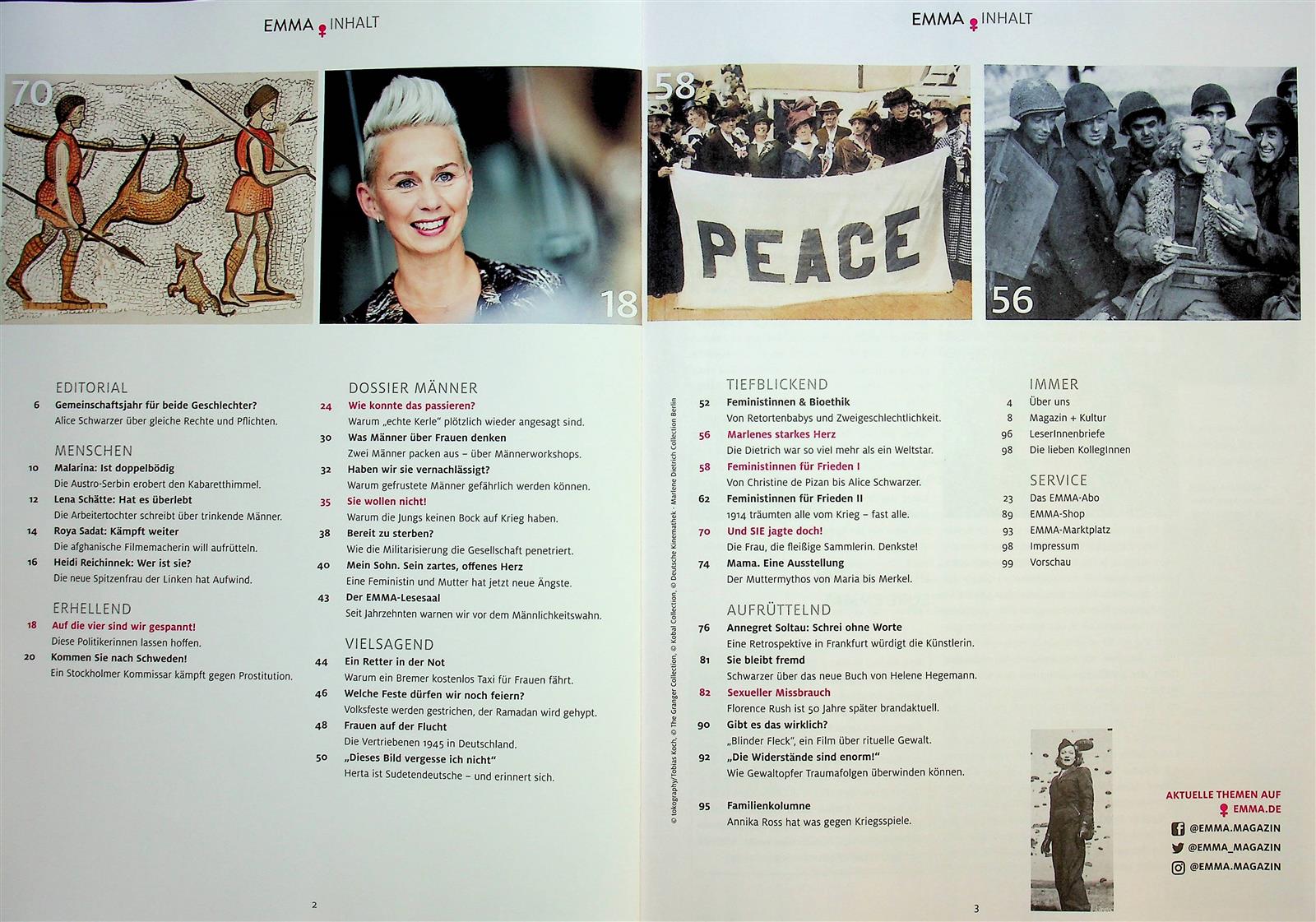Viewport: 1316px width, 922px height.
Task: Click 'Die lieben KollegInnen' entry
Action: (x=1080, y=450)
